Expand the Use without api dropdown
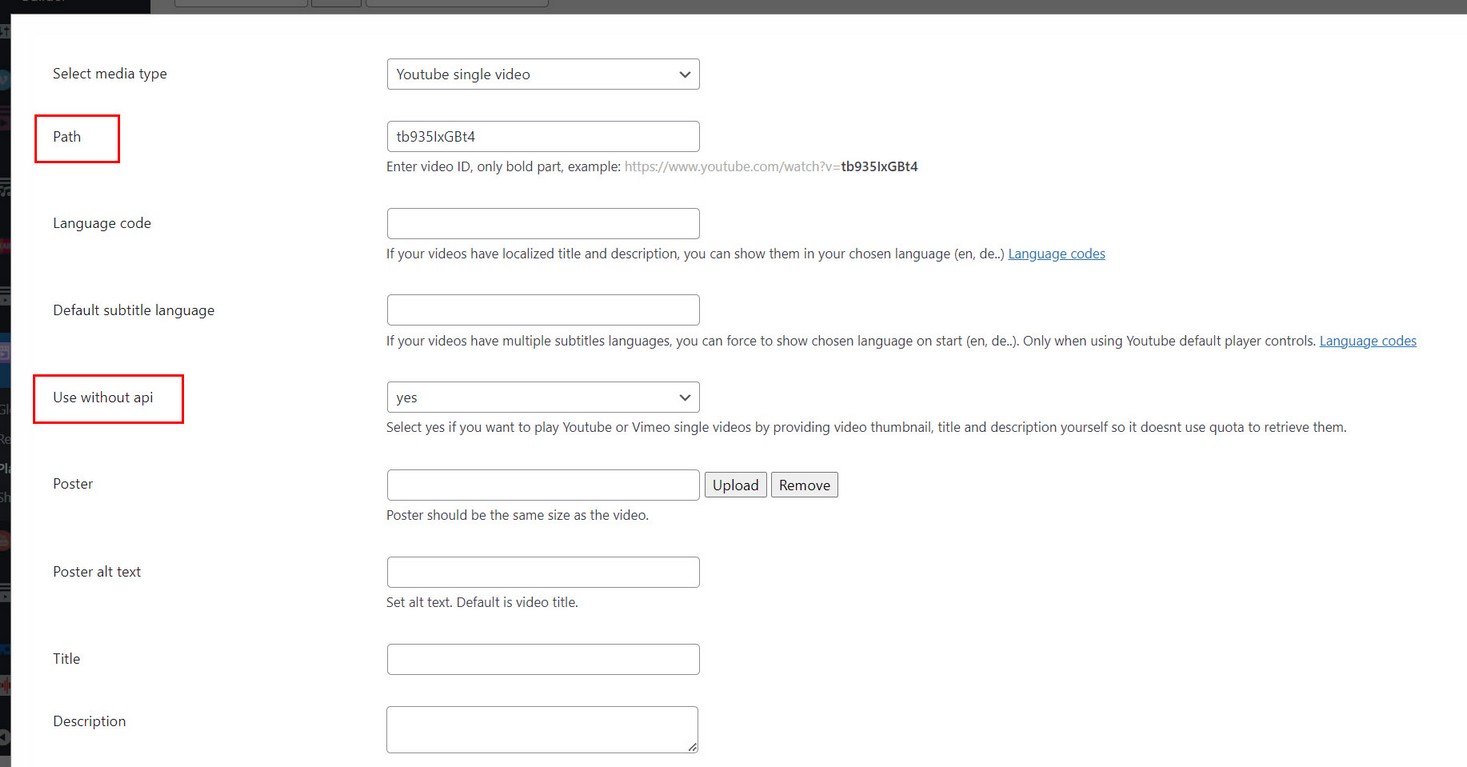Screen dimensions: 1467x767 (x=542, y=397)
